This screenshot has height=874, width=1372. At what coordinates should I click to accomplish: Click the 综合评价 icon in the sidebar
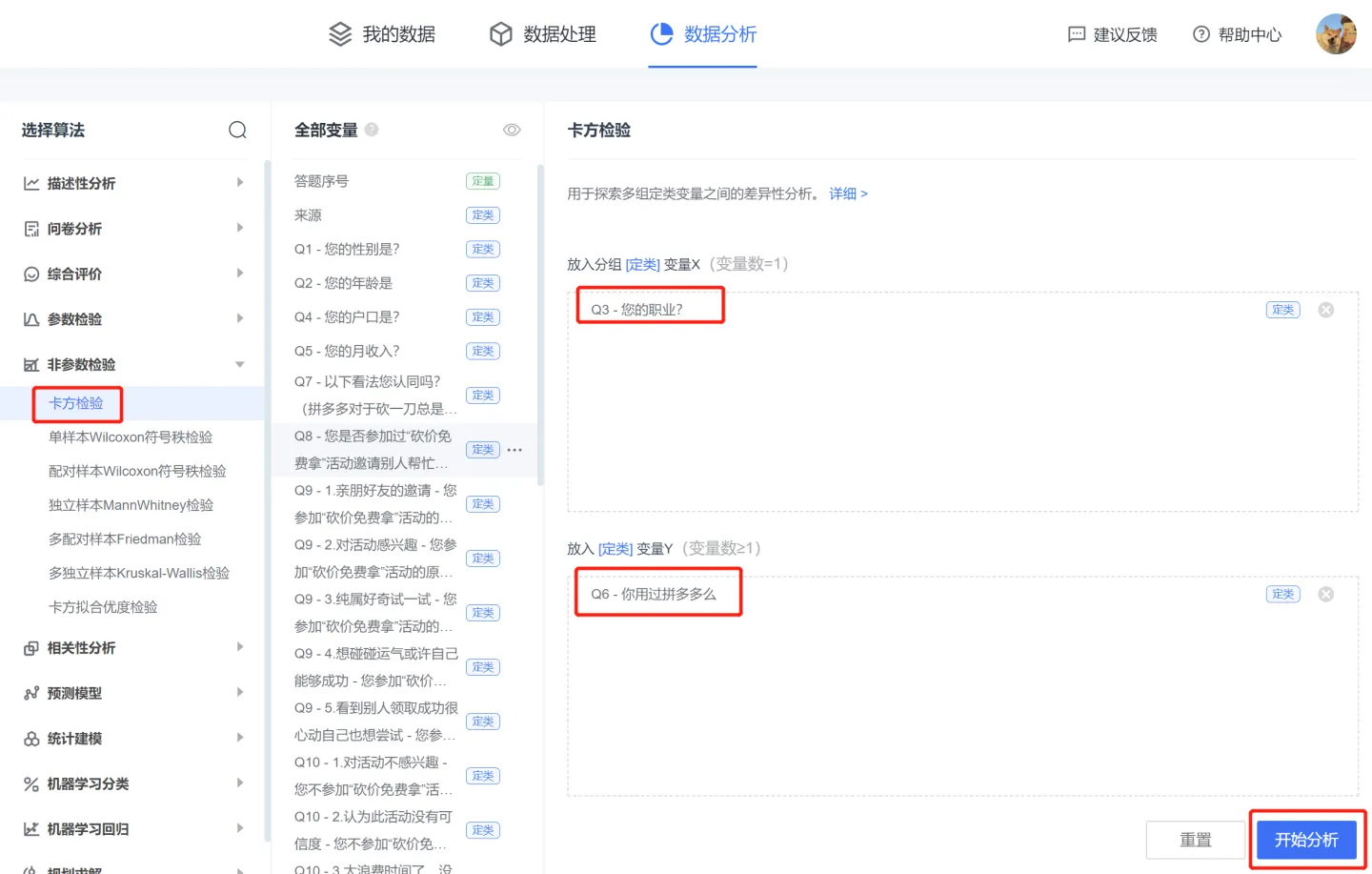click(31, 274)
